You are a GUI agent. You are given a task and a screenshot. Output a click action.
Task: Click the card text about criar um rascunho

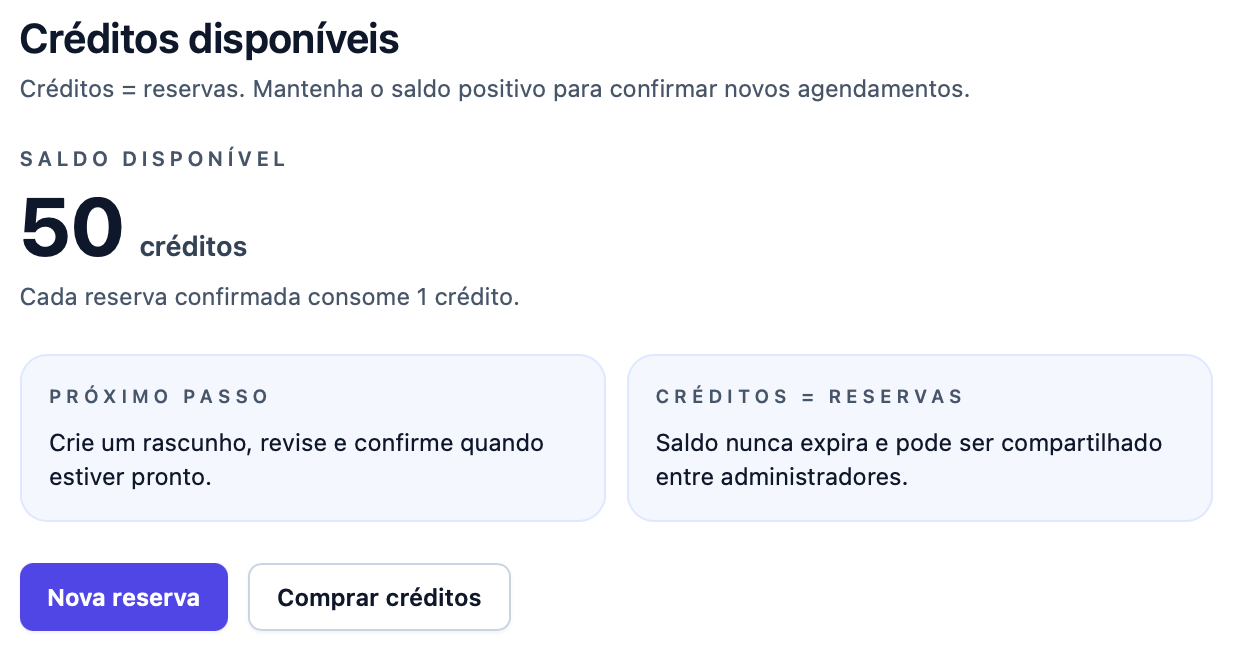point(296,459)
